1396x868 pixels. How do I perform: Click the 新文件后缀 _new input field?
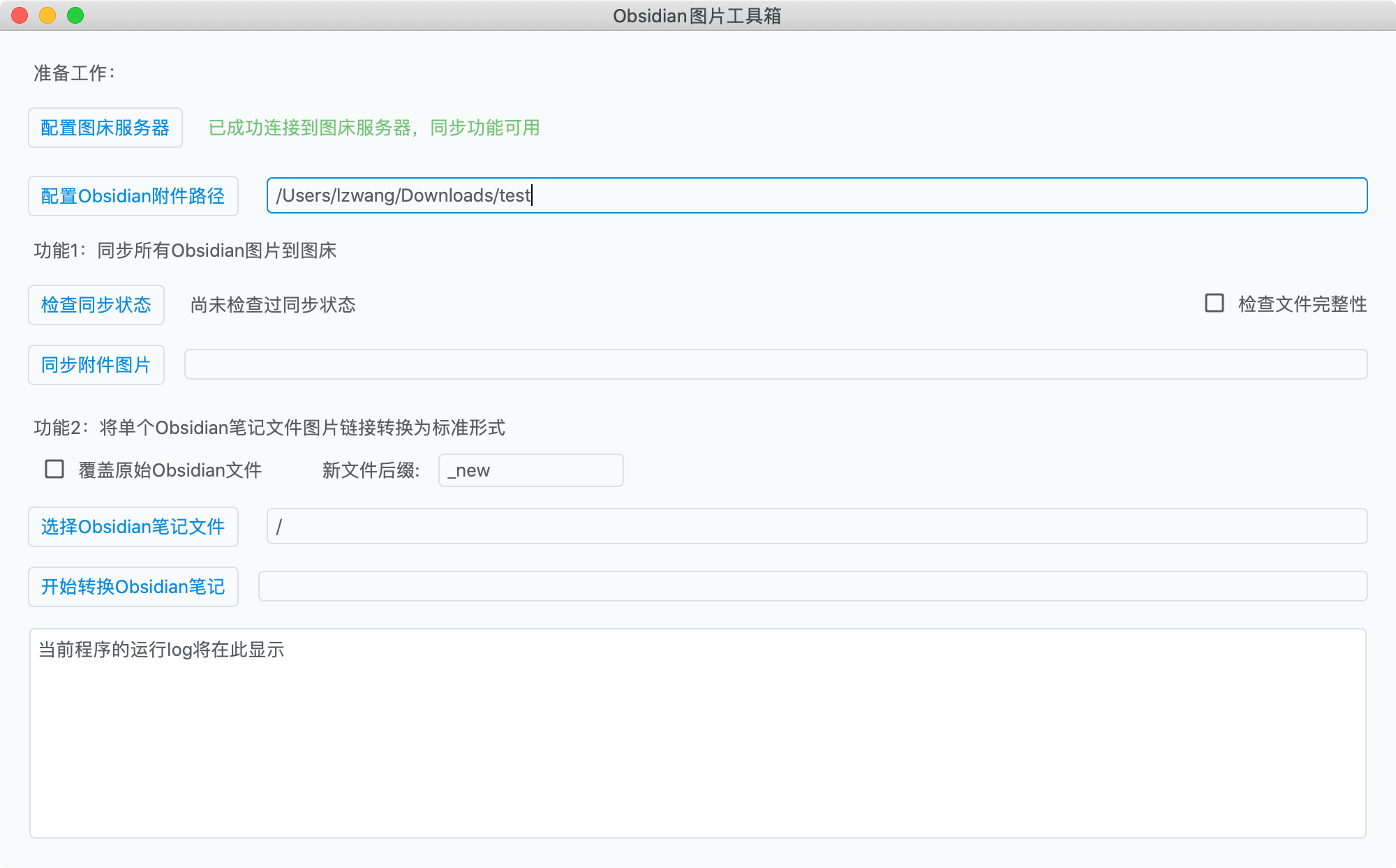click(x=530, y=471)
